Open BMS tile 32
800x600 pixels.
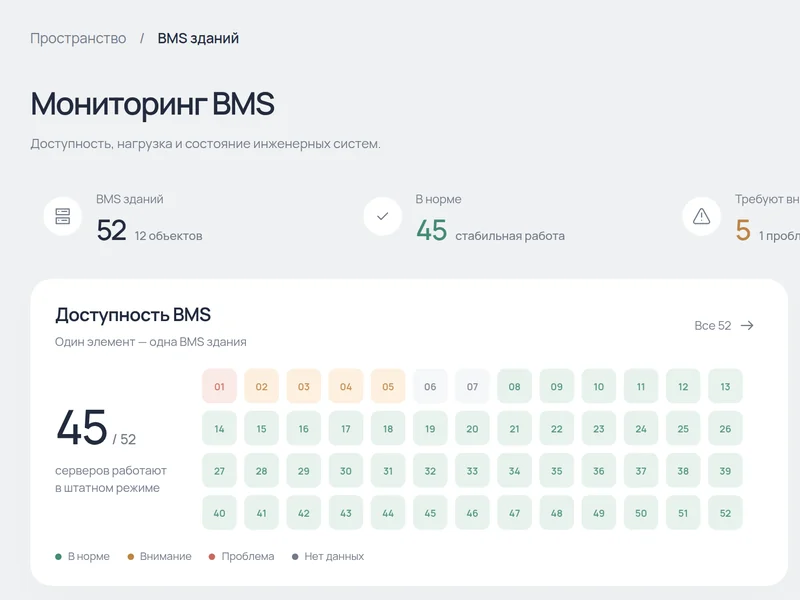click(x=430, y=471)
